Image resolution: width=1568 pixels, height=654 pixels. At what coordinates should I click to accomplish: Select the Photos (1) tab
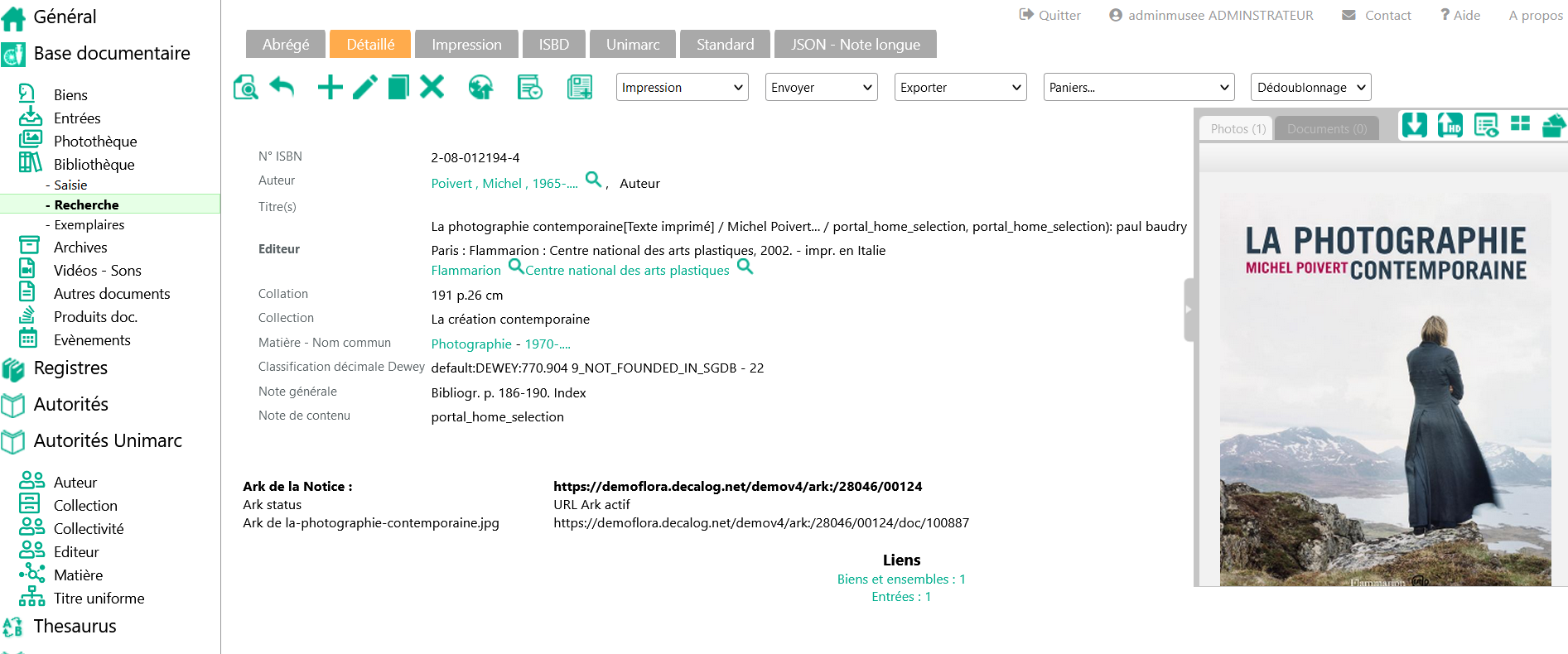pyautogui.click(x=1236, y=128)
